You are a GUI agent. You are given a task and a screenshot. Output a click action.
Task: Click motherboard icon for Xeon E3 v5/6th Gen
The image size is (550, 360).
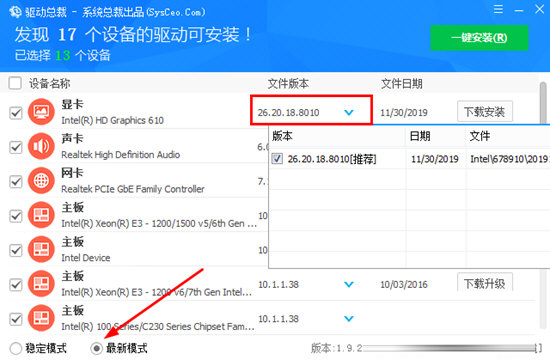tap(41, 215)
